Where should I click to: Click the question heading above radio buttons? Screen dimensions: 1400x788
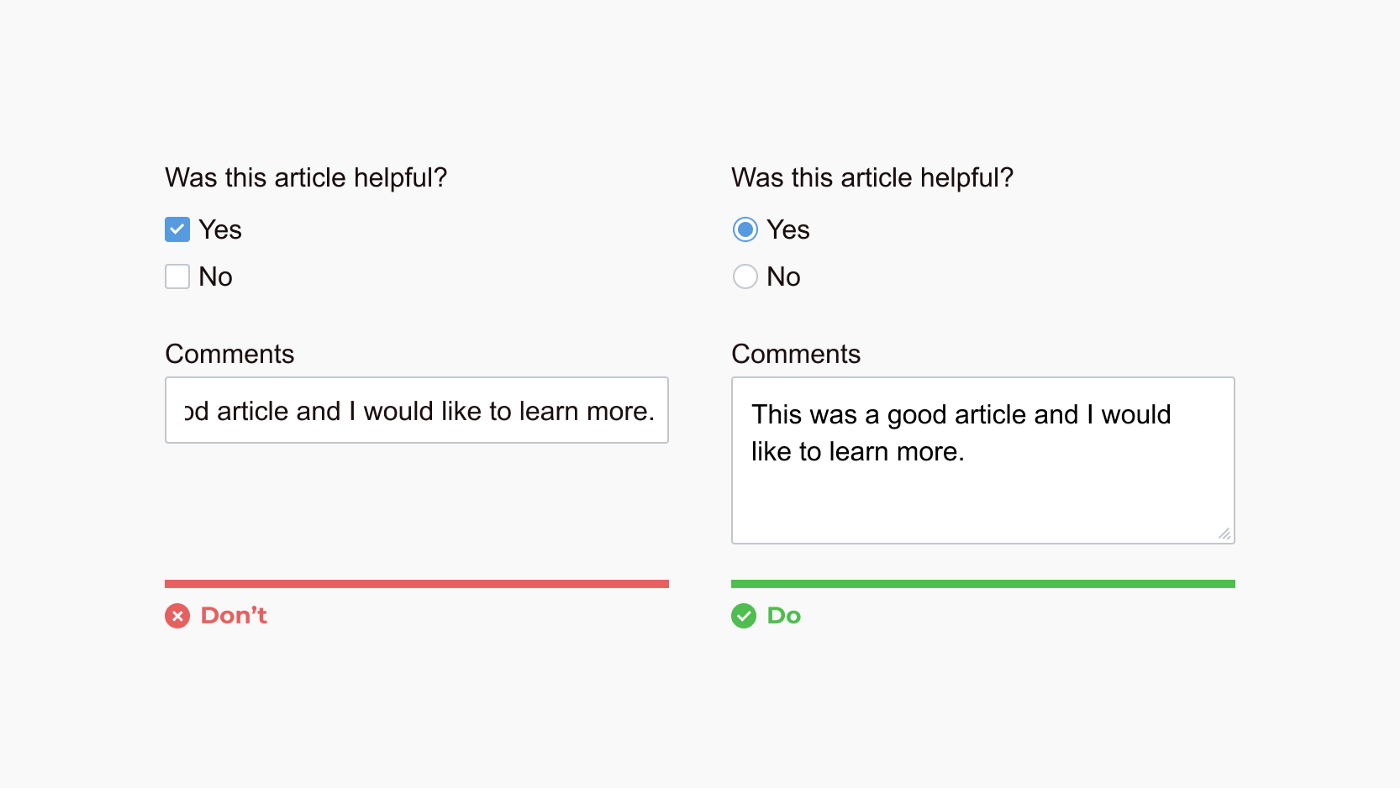[x=873, y=178]
